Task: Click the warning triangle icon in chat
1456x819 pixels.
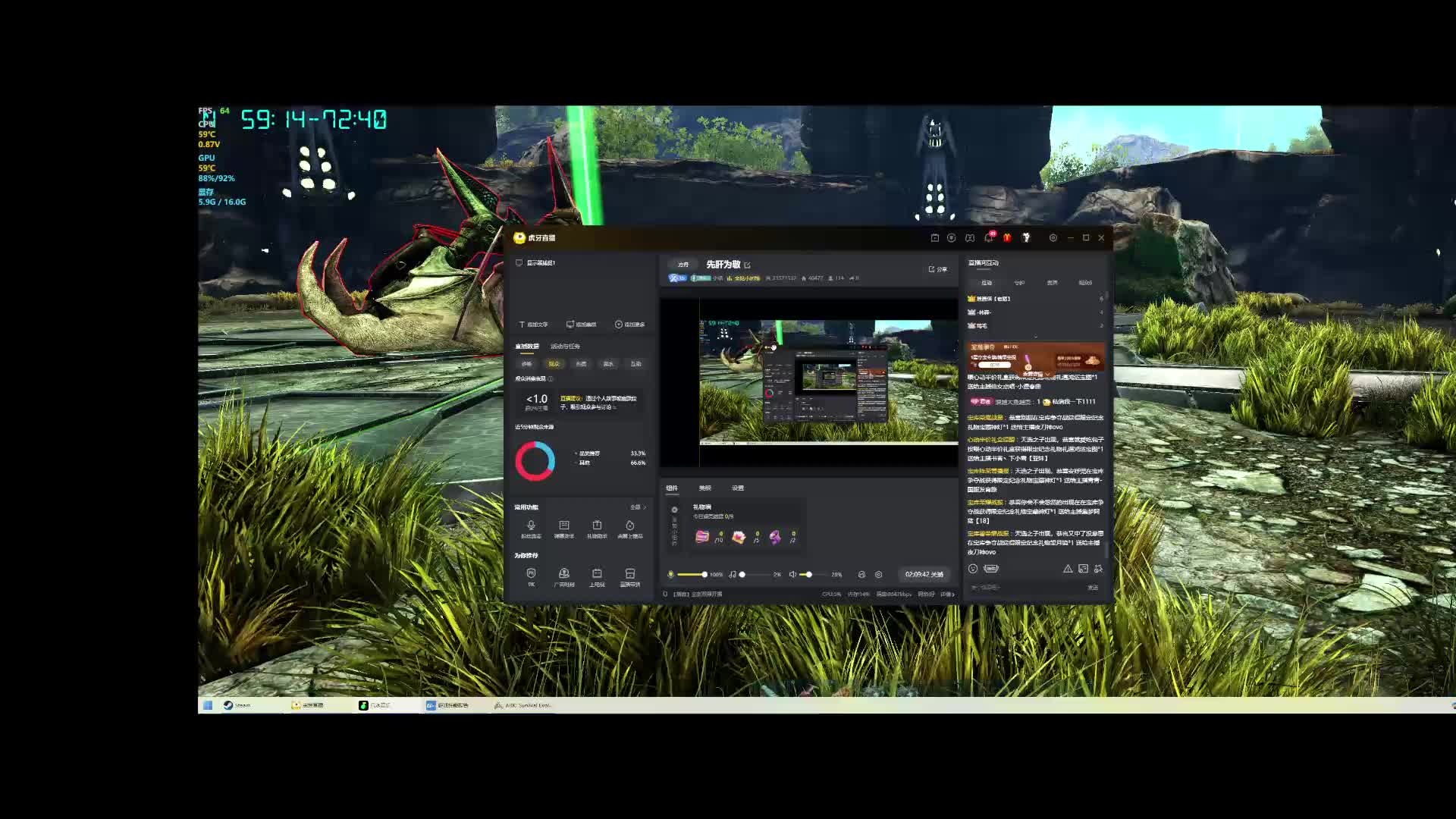Action: point(1068,569)
